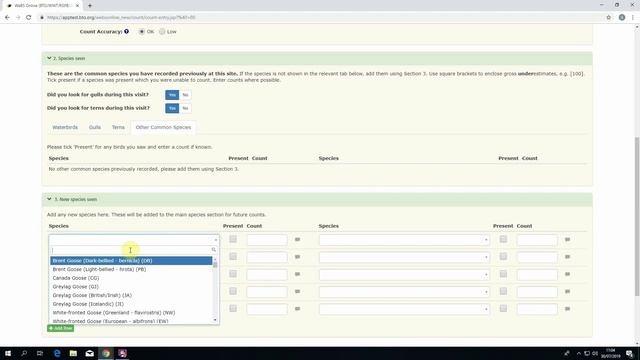
Task: Open comment icon in first right row
Action: pos(567,240)
